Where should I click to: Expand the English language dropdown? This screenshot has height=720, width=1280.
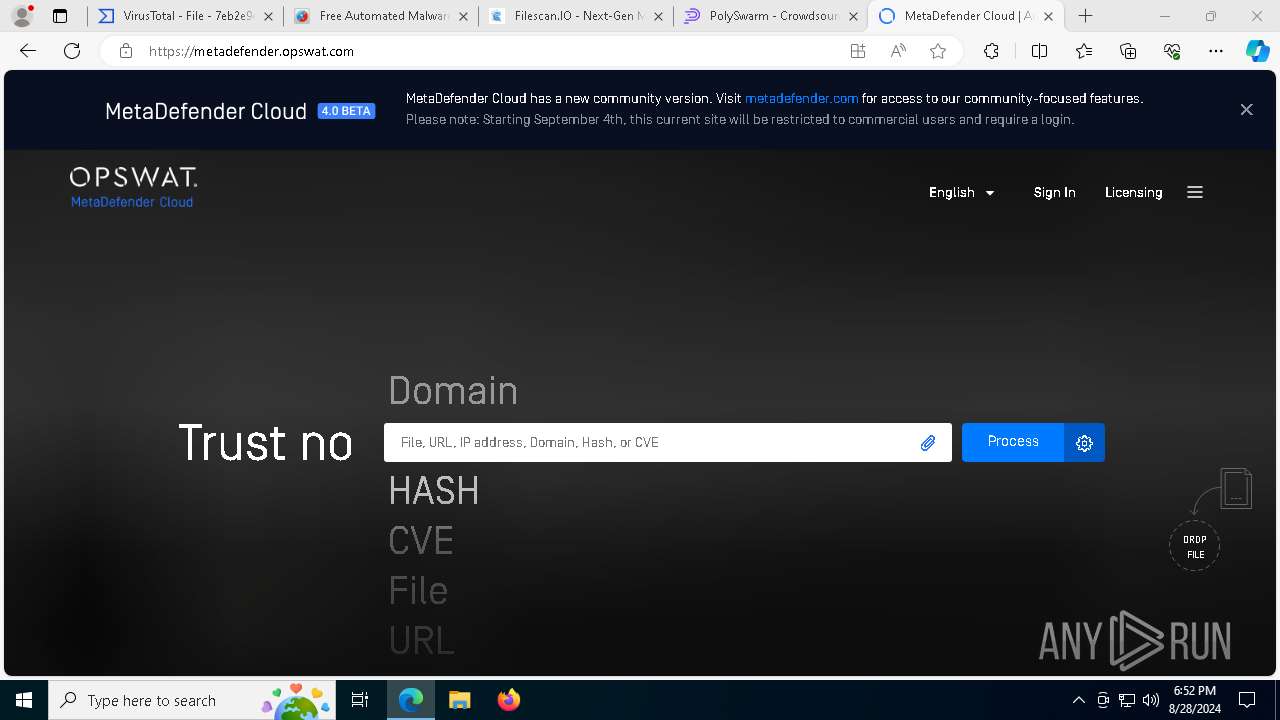click(961, 192)
